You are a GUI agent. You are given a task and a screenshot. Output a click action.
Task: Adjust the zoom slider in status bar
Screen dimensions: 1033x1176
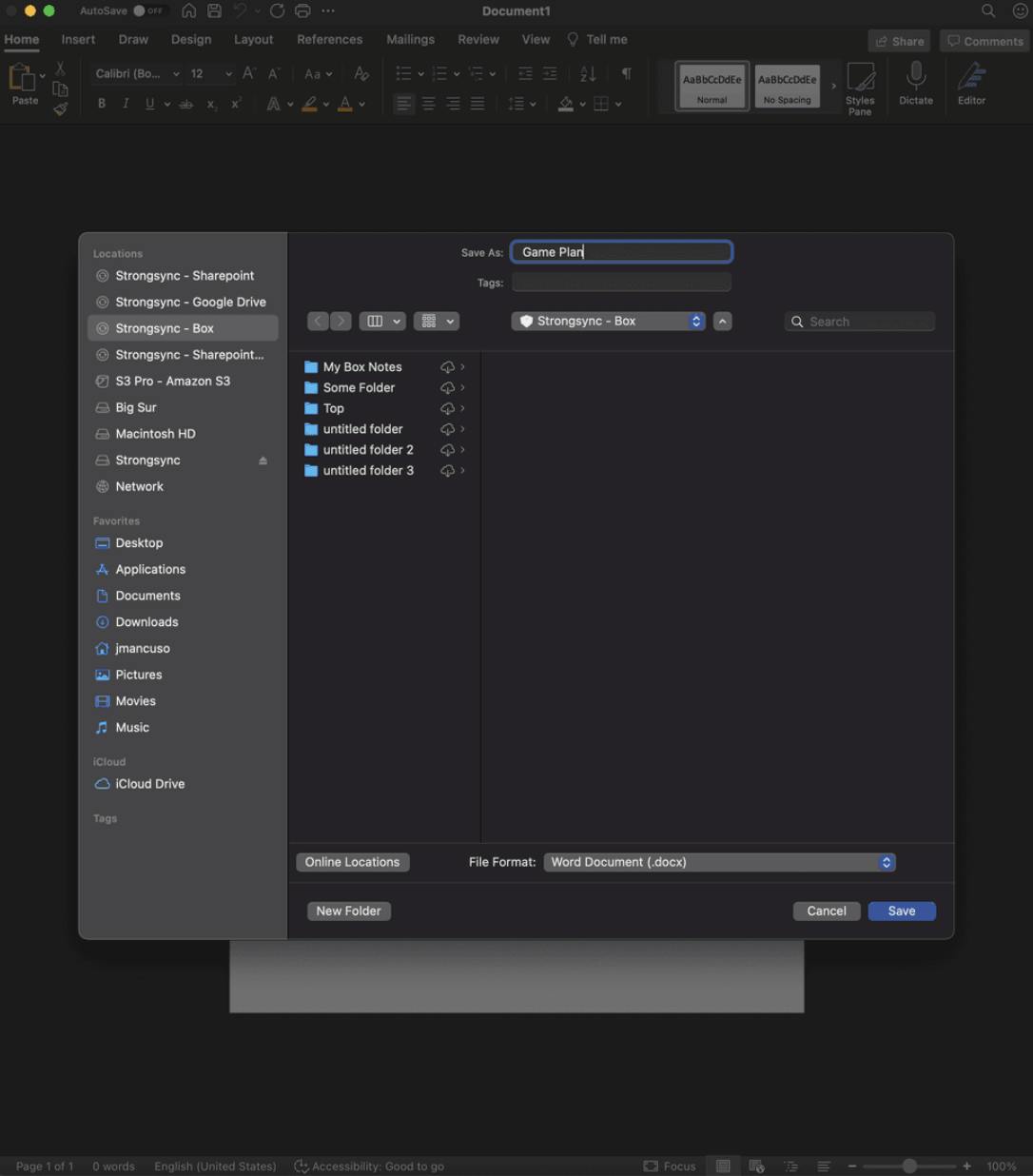[x=909, y=1166]
